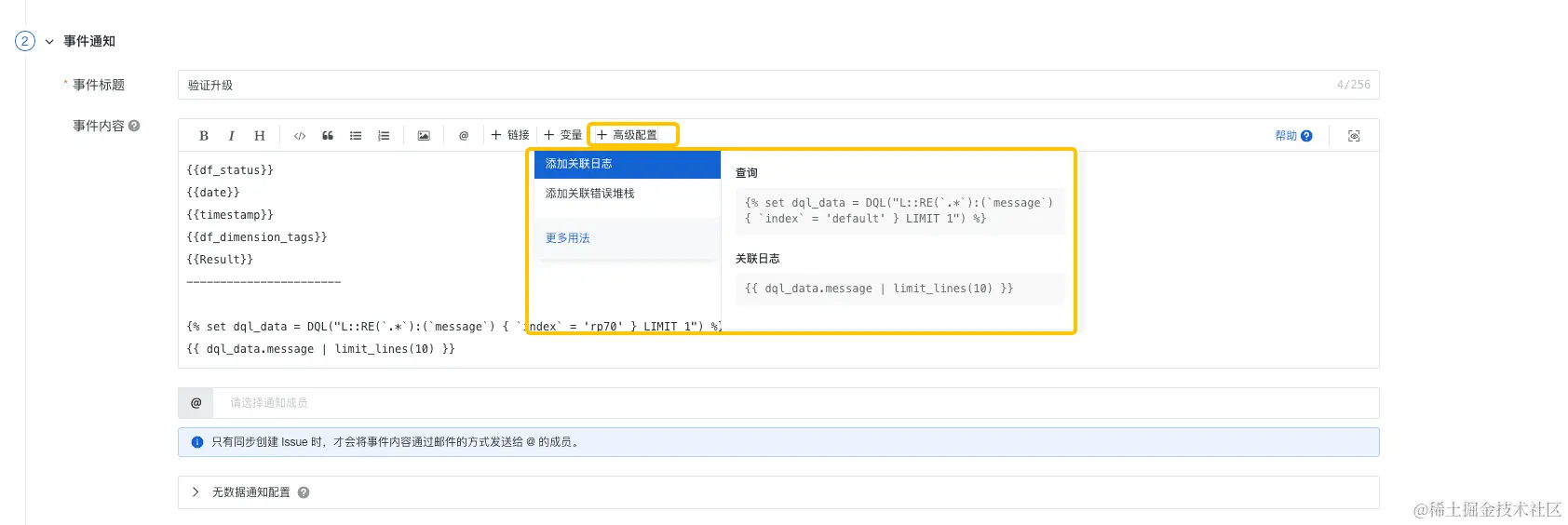Open the fullscreen editor icon
This screenshot has width=1568, height=525.
(x=1354, y=136)
